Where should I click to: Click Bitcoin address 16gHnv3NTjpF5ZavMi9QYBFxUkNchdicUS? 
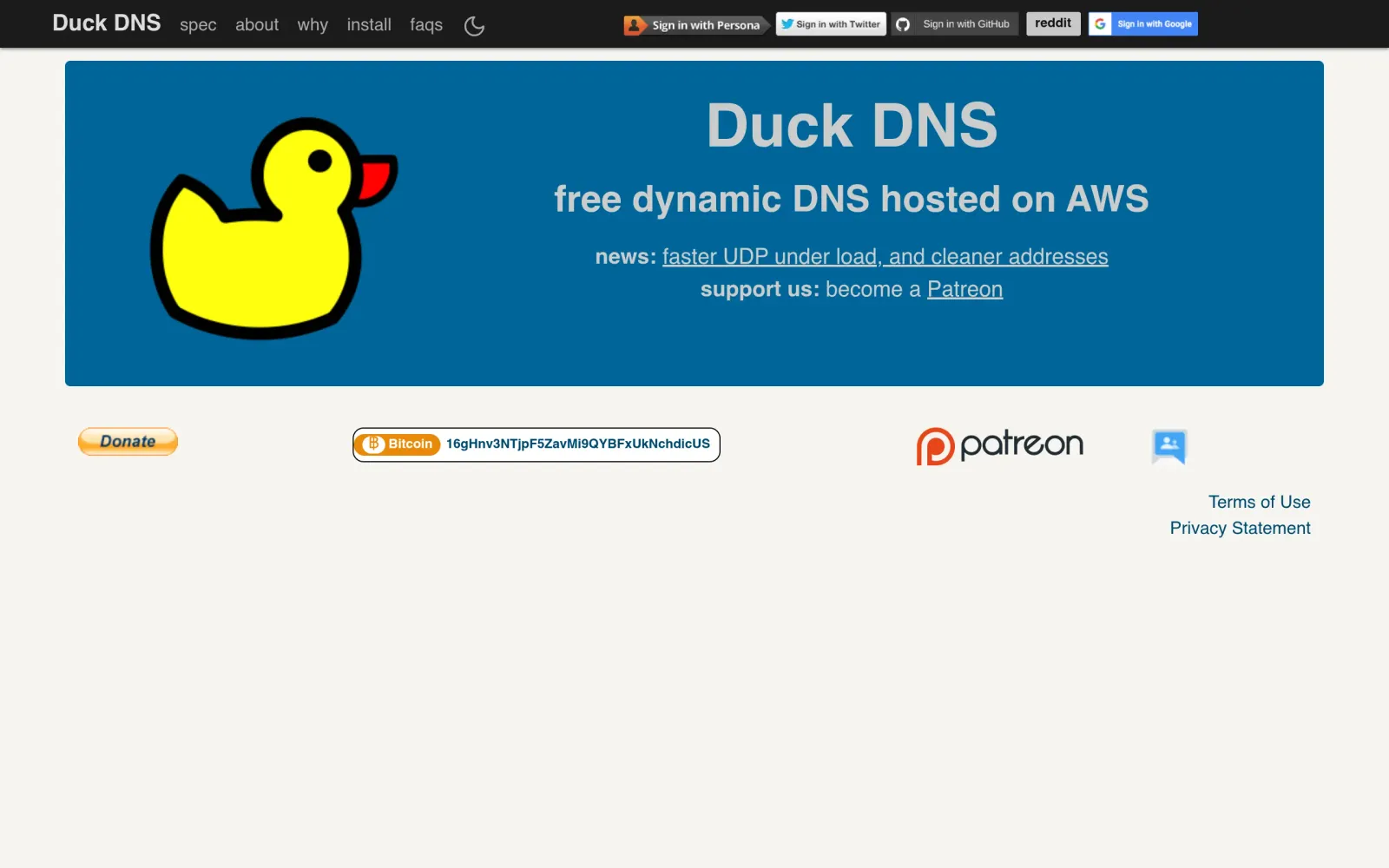click(x=578, y=444)
